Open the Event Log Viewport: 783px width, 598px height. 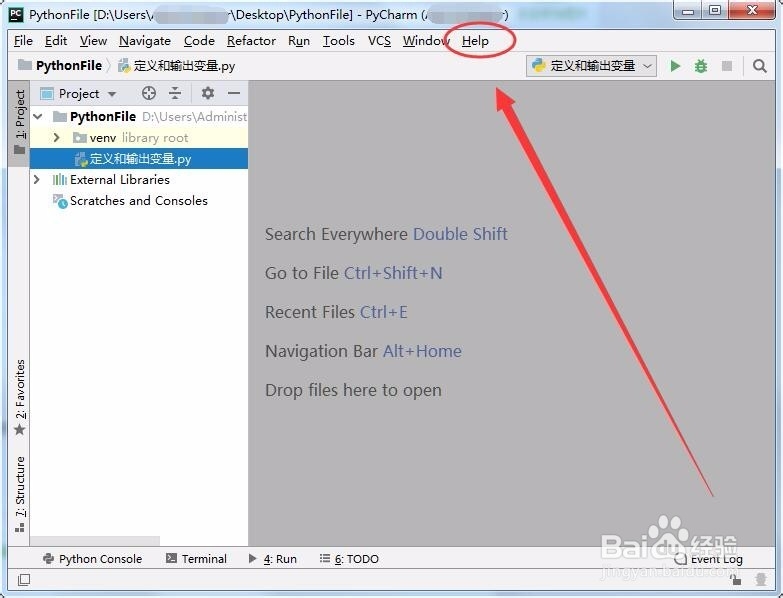pos(709,560)
